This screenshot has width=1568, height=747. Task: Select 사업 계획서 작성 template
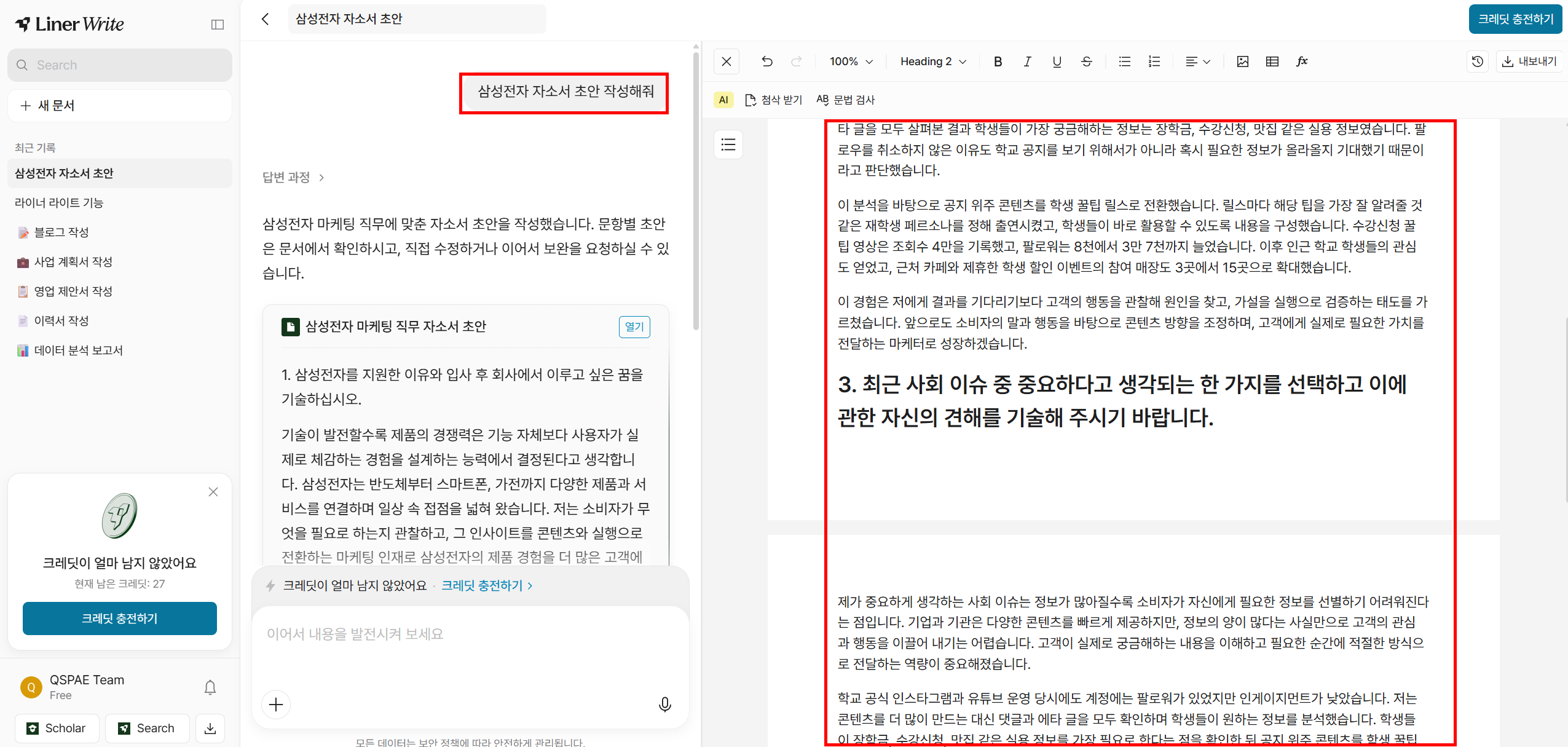click(120, 262)
